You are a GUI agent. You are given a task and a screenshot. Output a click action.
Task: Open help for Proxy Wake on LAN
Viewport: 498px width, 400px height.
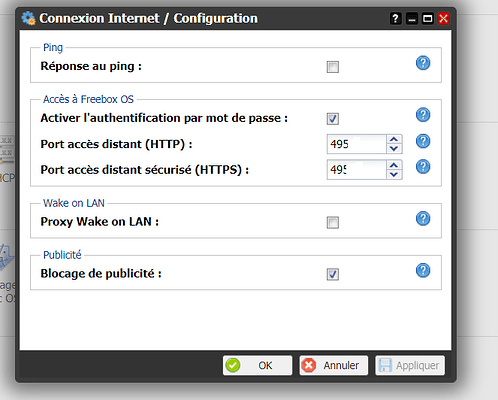click(423, 219)
